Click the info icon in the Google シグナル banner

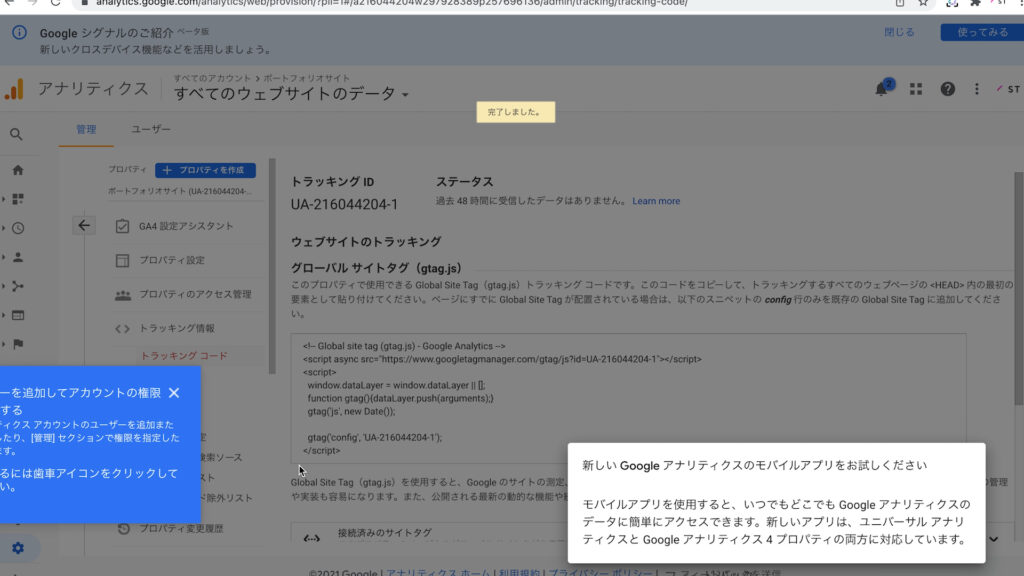[19, 33]
